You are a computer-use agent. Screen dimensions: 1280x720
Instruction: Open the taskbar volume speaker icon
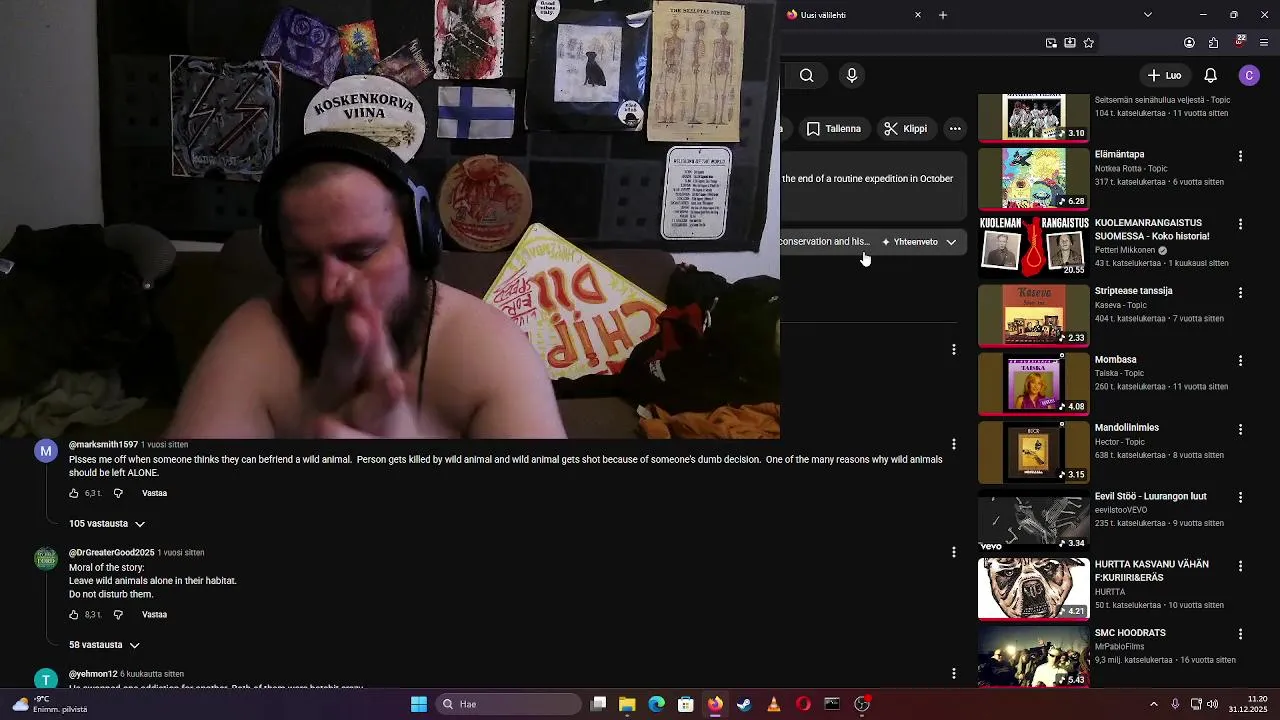coord(1212,704)
